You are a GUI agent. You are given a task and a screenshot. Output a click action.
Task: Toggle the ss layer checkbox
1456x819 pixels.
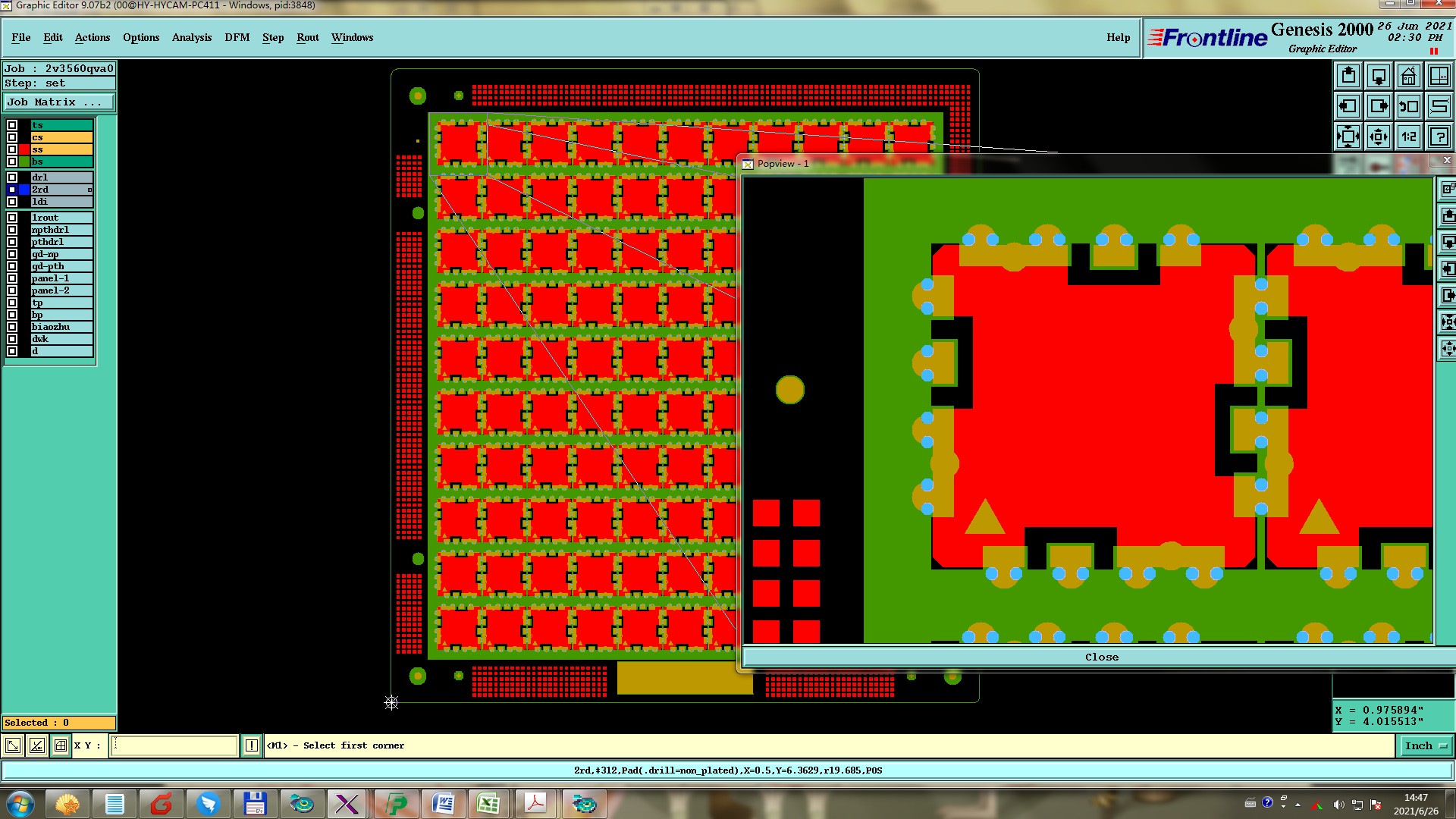click(12, 149)
